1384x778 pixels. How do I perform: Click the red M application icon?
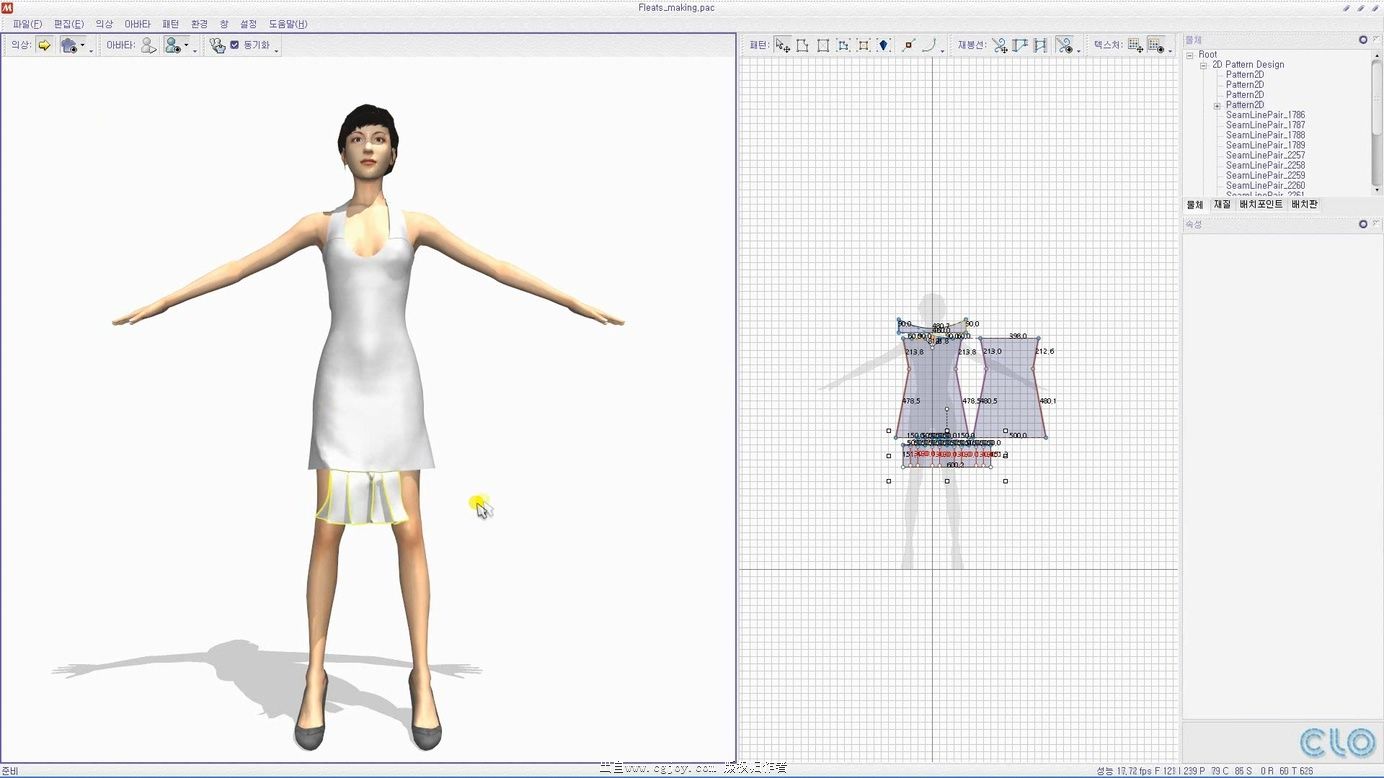point(6,8)
